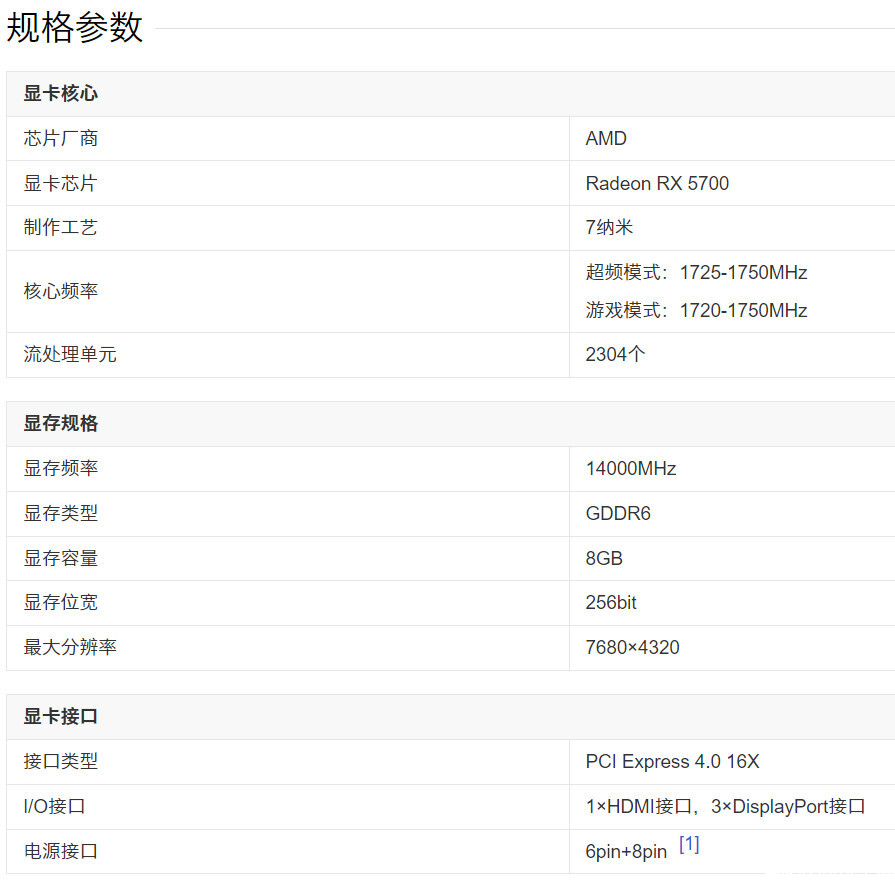The width and height of the screenshot is (895, 884).
Task: Click the 显存容量 label
Action: click(61, 558)
